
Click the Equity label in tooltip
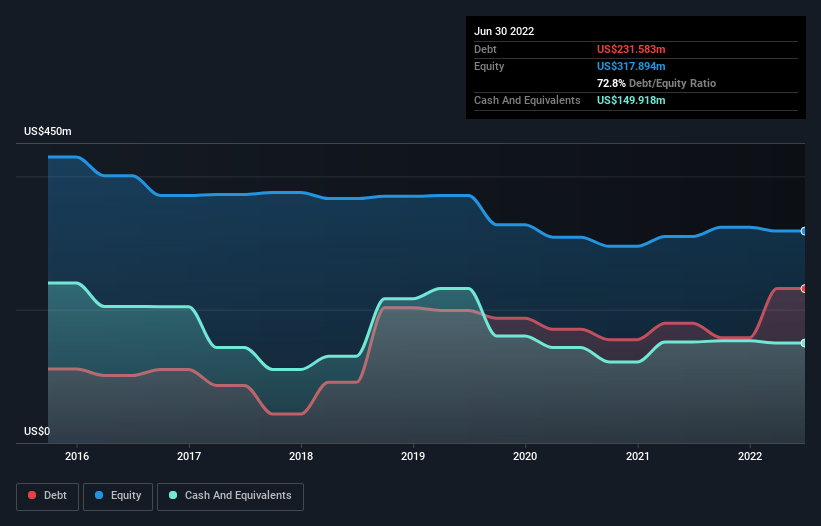(x=489, y=66)
